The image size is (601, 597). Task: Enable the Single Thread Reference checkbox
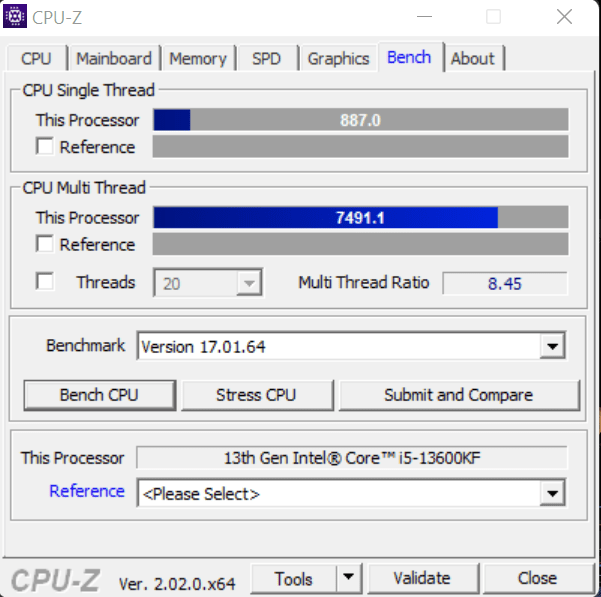(x=44, y=146)
